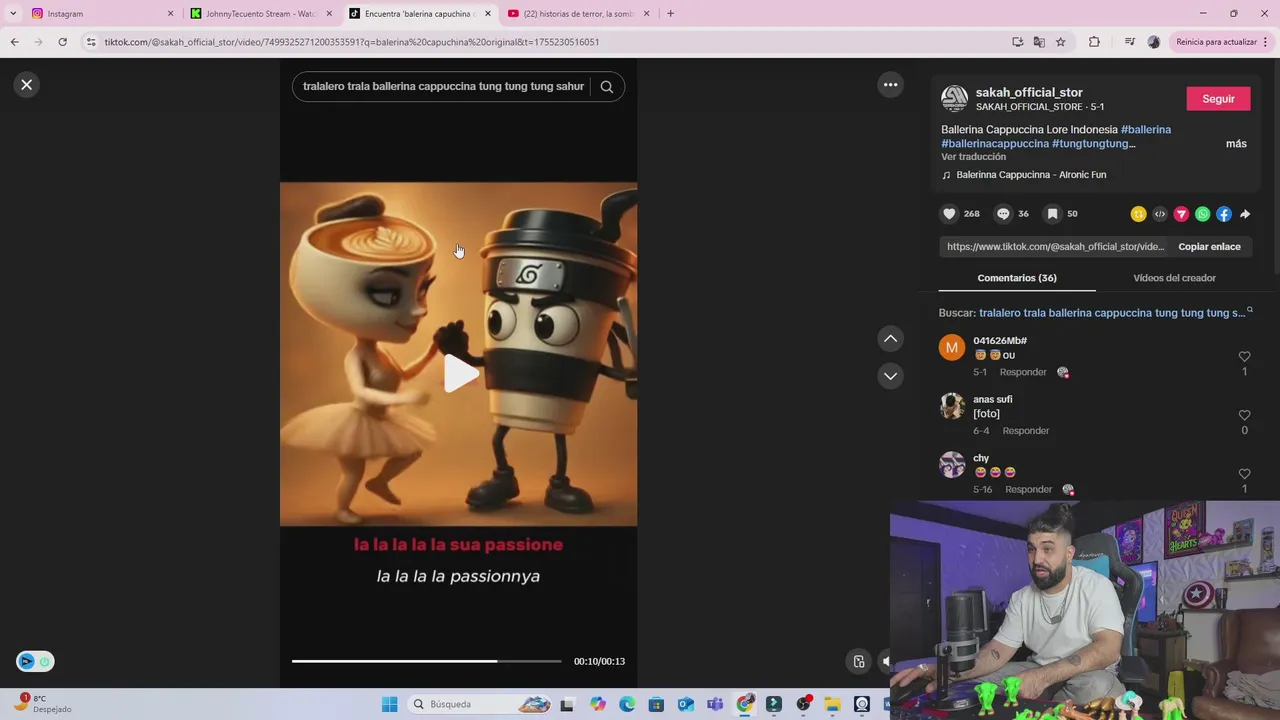Reply to anas sufi's comment
This screenshot has height=720, width=1280.
(x=1026, y=431)
